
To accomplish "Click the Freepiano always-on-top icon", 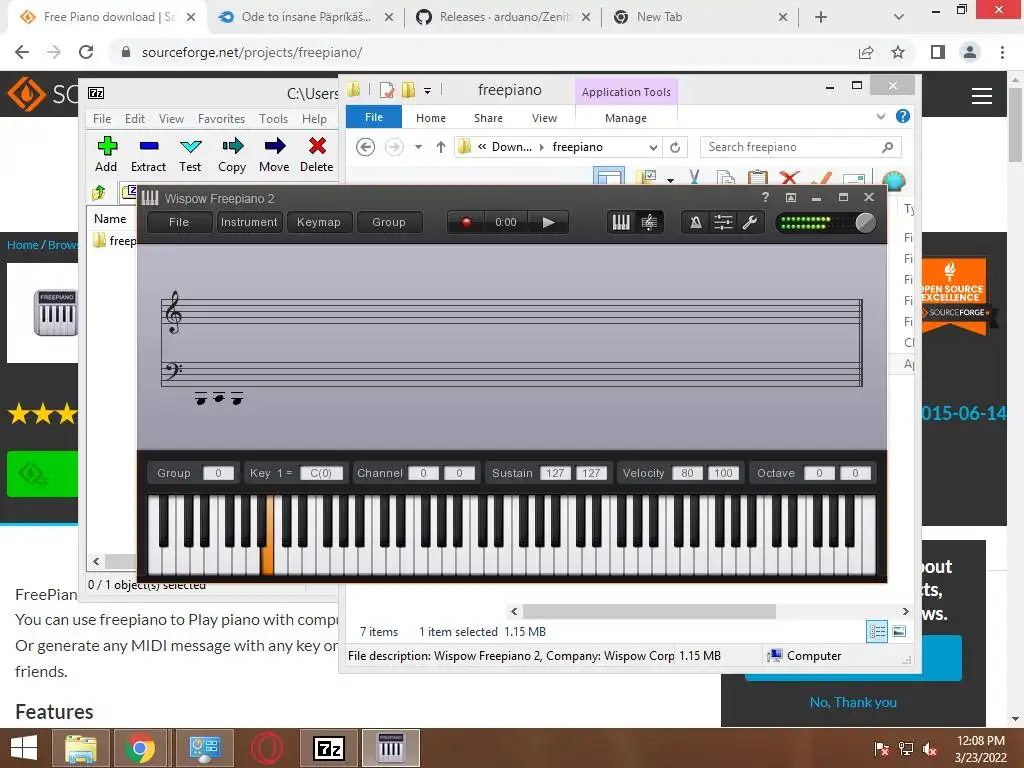I will click(x=791, y=197).
